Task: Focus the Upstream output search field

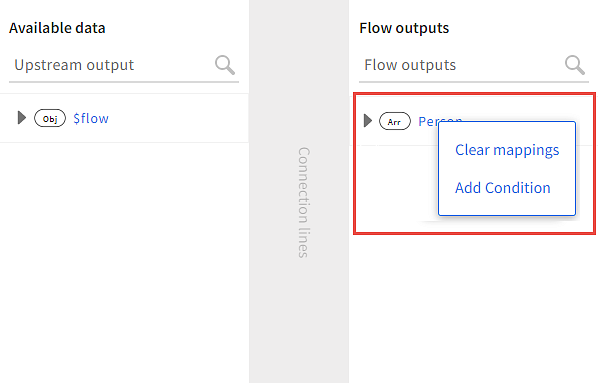Action: tap(111, 65)
